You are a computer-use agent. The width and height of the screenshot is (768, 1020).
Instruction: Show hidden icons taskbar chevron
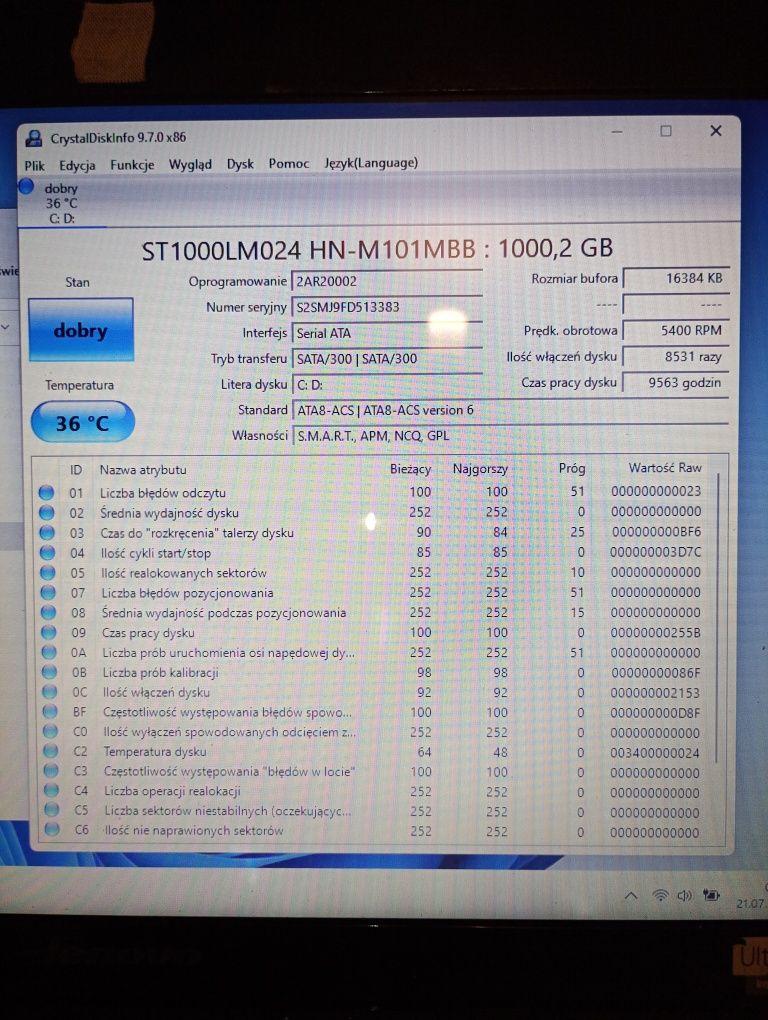point(631,896)
